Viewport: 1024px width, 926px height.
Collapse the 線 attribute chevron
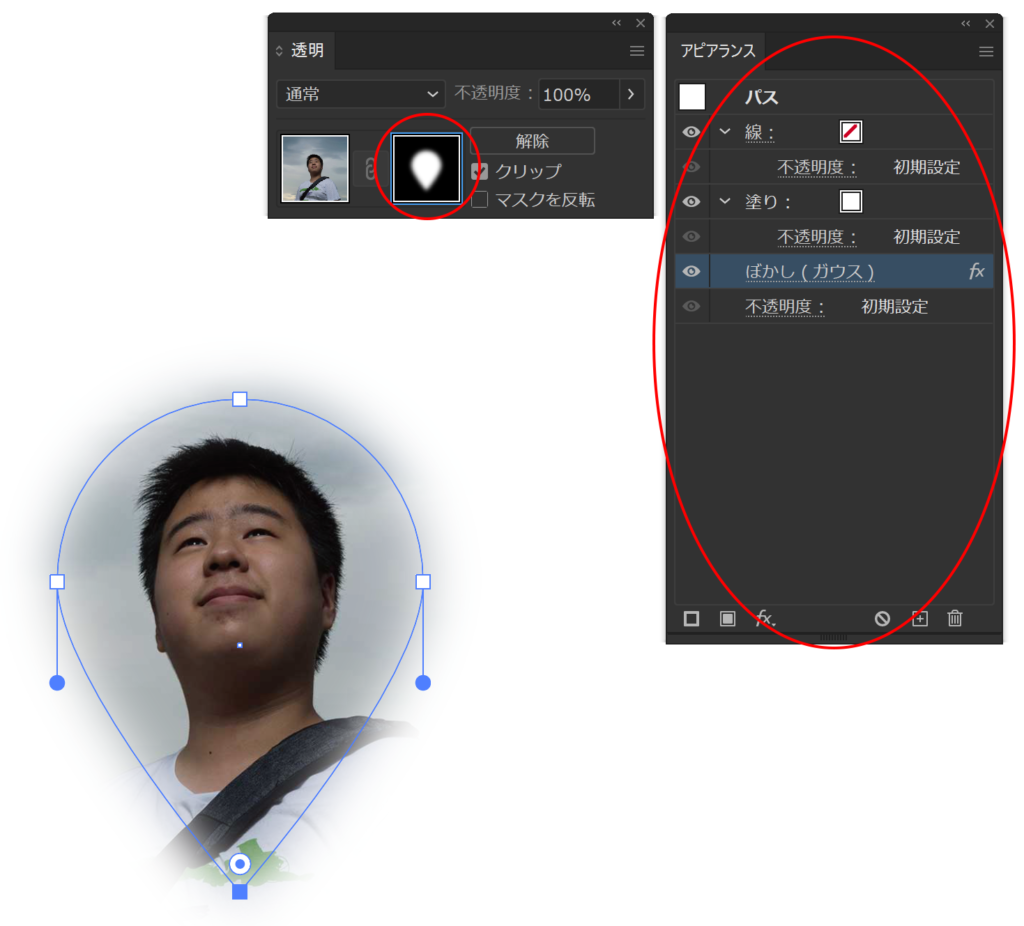725,132
